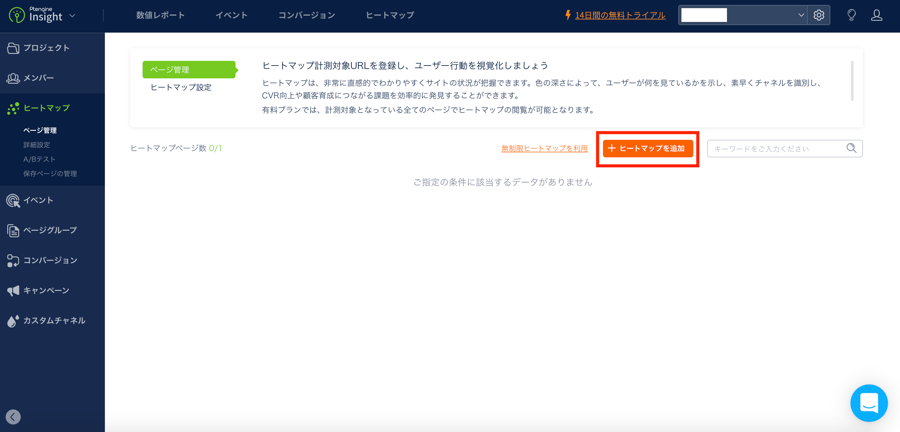This screenshot has width=900, height=432.
Task: Click the search magnifier icon
Action: [x=851, y=148]
